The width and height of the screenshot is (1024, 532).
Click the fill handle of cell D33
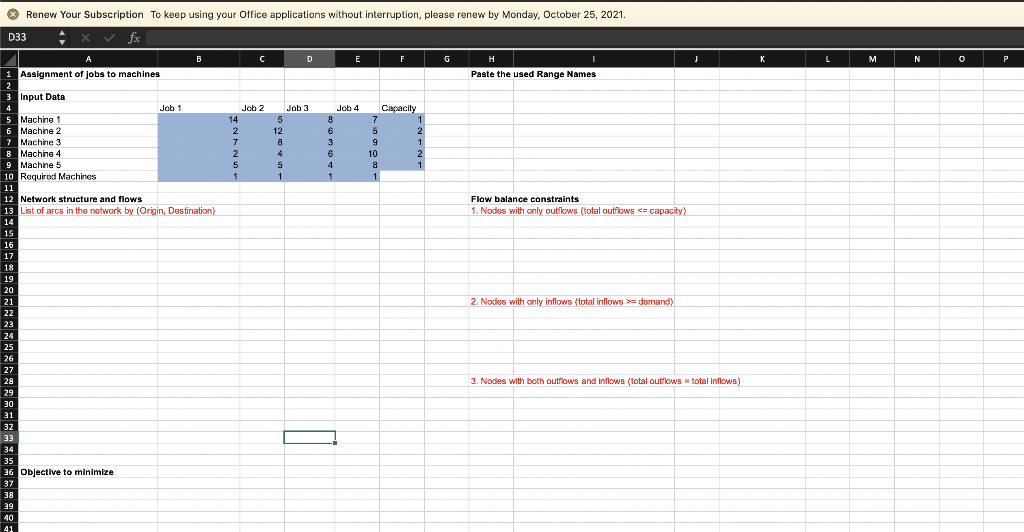point(335,443)
